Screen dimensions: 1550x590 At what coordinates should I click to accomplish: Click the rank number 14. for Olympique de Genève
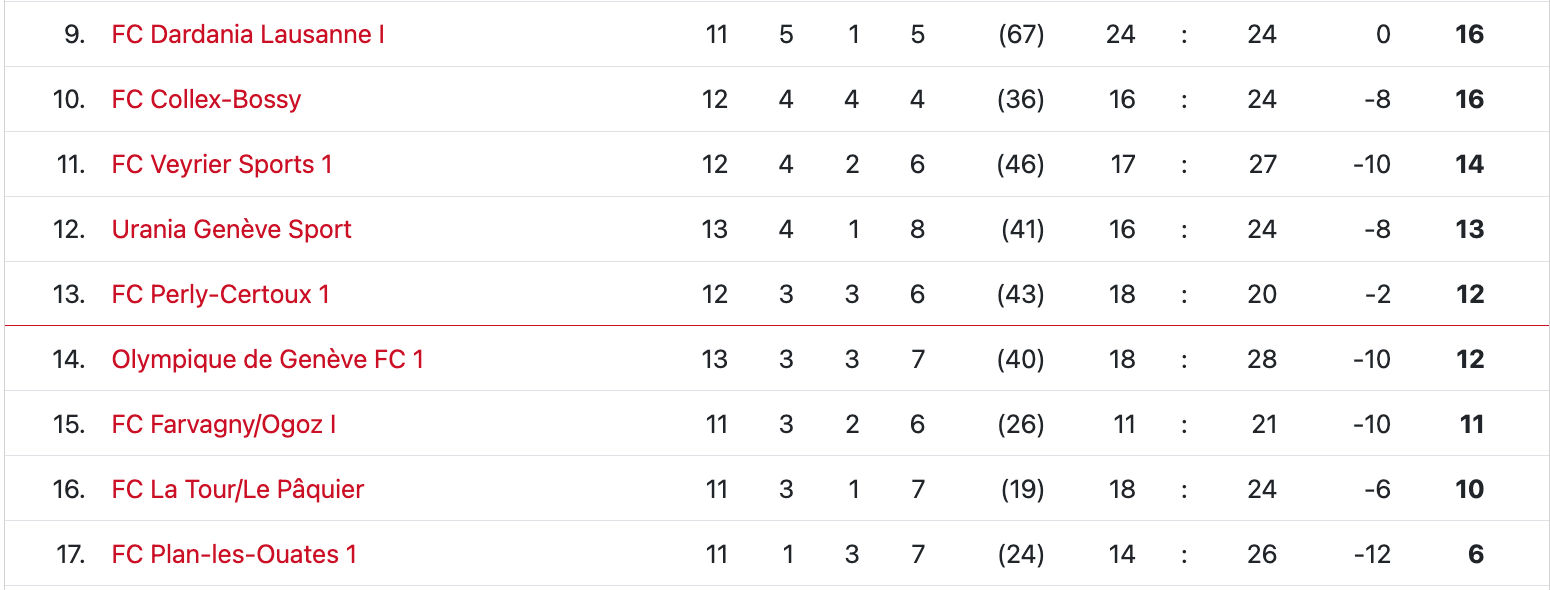[69, 360]
